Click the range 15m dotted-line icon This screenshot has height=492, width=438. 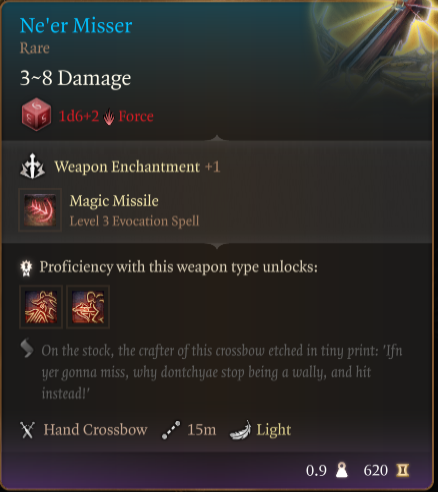click(171, 430)
